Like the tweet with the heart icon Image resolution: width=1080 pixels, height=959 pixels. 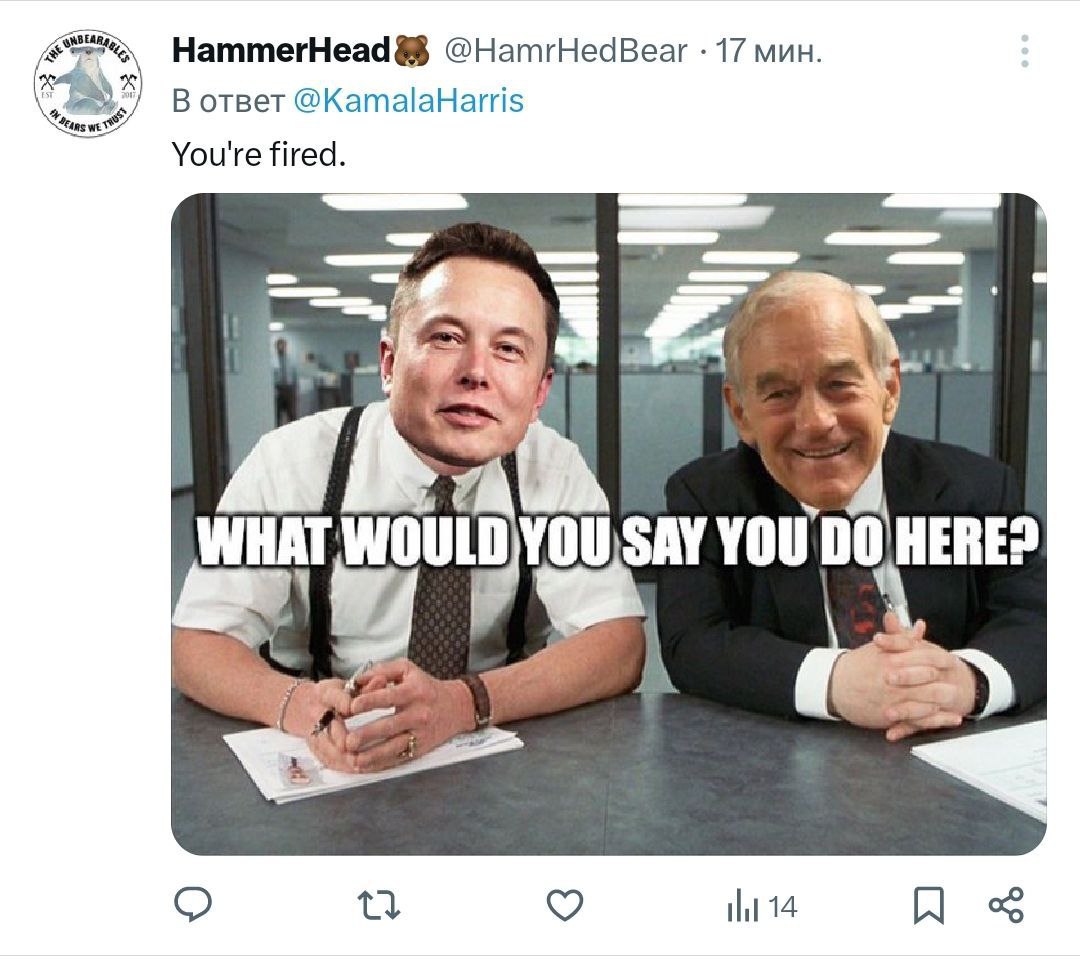tap(565, 906)
